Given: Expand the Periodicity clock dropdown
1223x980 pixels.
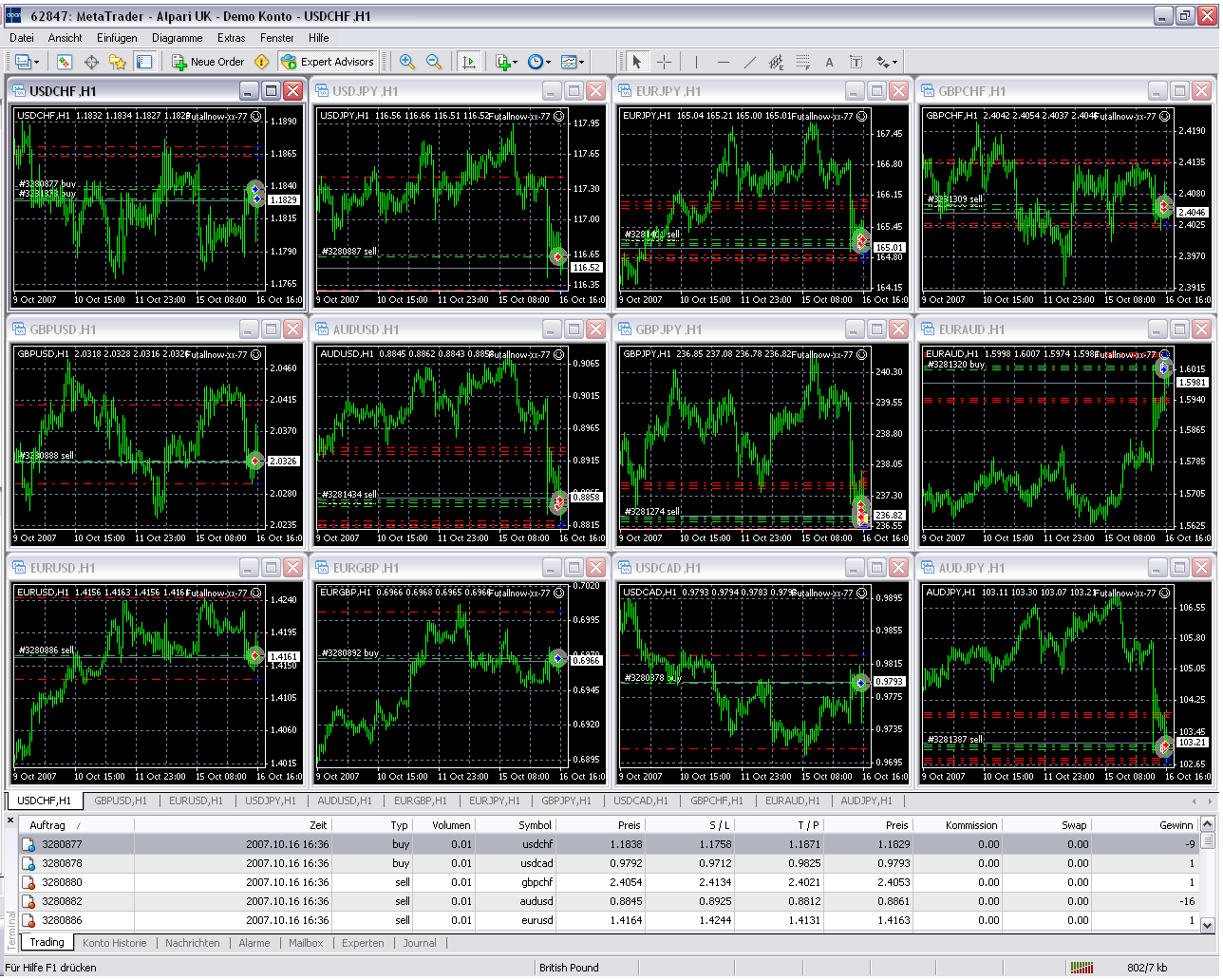Looking at the screenshot, I should (538, 62).
